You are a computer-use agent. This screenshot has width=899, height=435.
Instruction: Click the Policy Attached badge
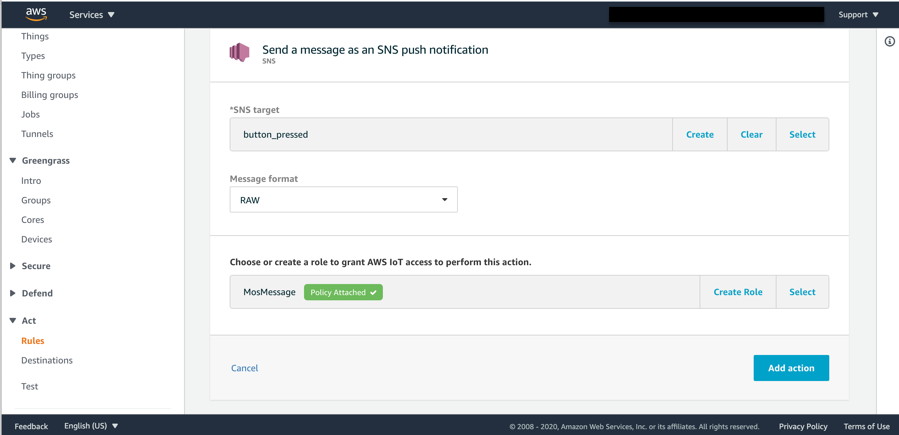[x=343, y=292]
